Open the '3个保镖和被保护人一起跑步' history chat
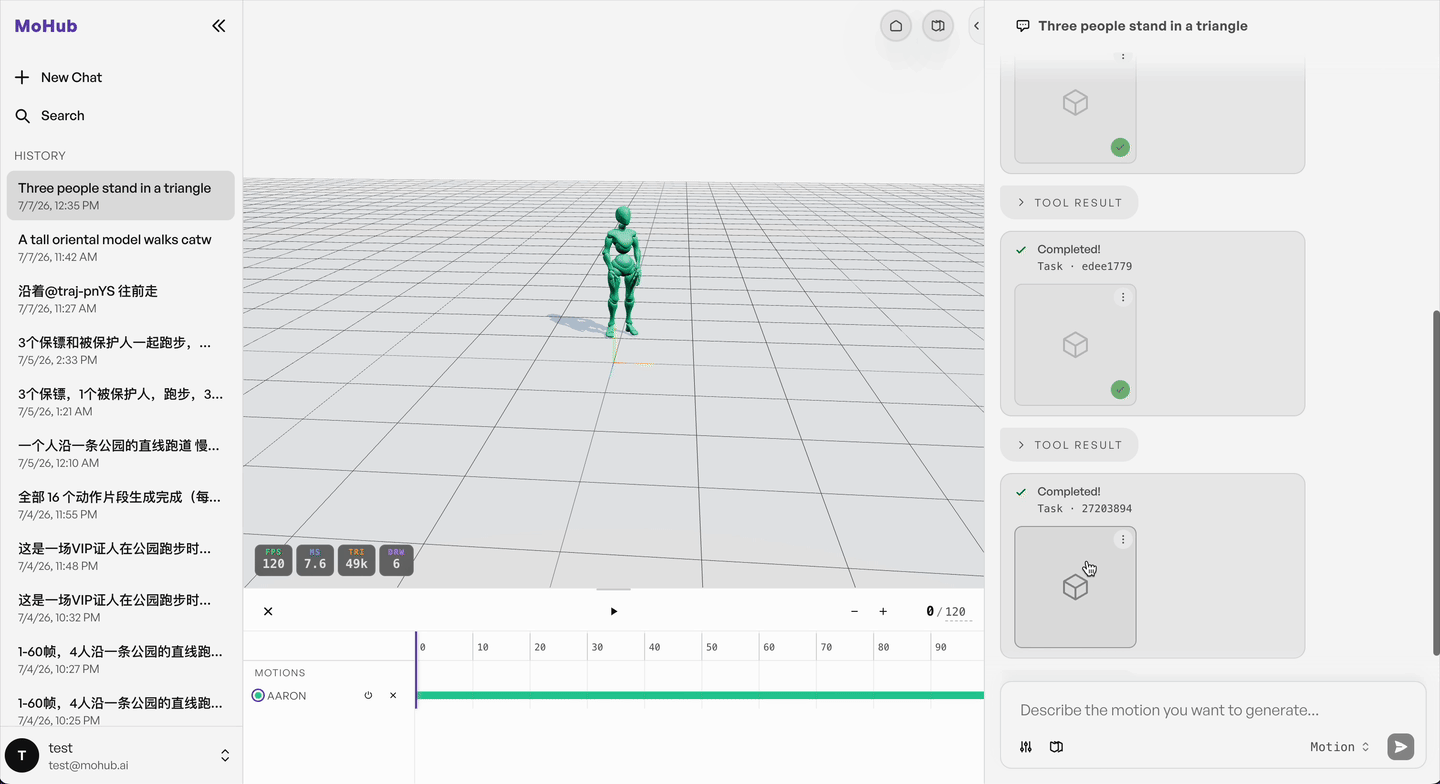 pos(121,350)
